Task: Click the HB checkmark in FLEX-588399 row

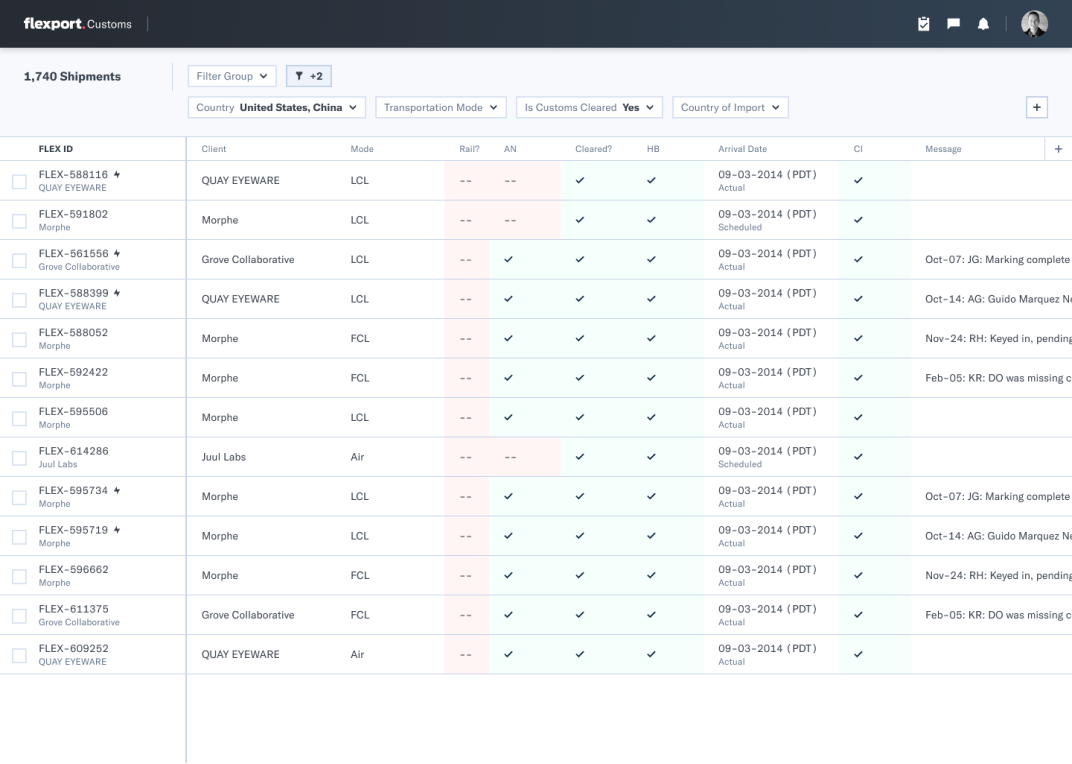Action: coord(651,299)
